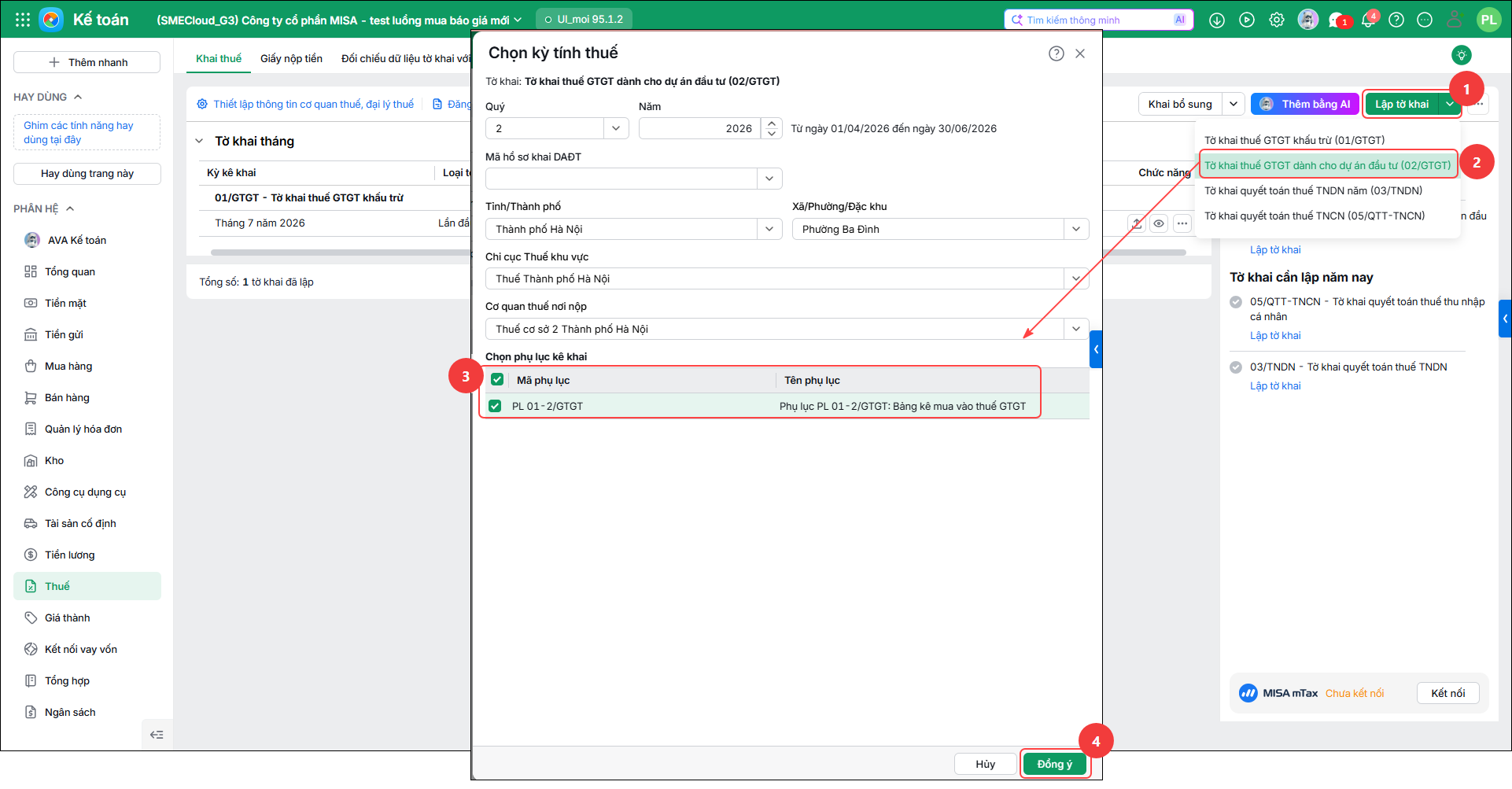This screenshot has width=1512, height=789.
Task: Expand the Tỉnh/Thành phố dropdown
Action: 634,229
